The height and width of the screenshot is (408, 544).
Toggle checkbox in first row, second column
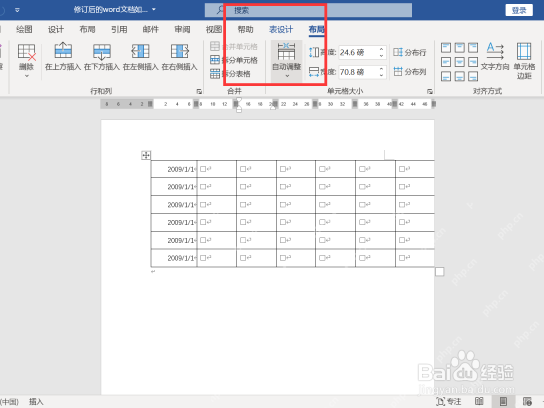[203, 169]
